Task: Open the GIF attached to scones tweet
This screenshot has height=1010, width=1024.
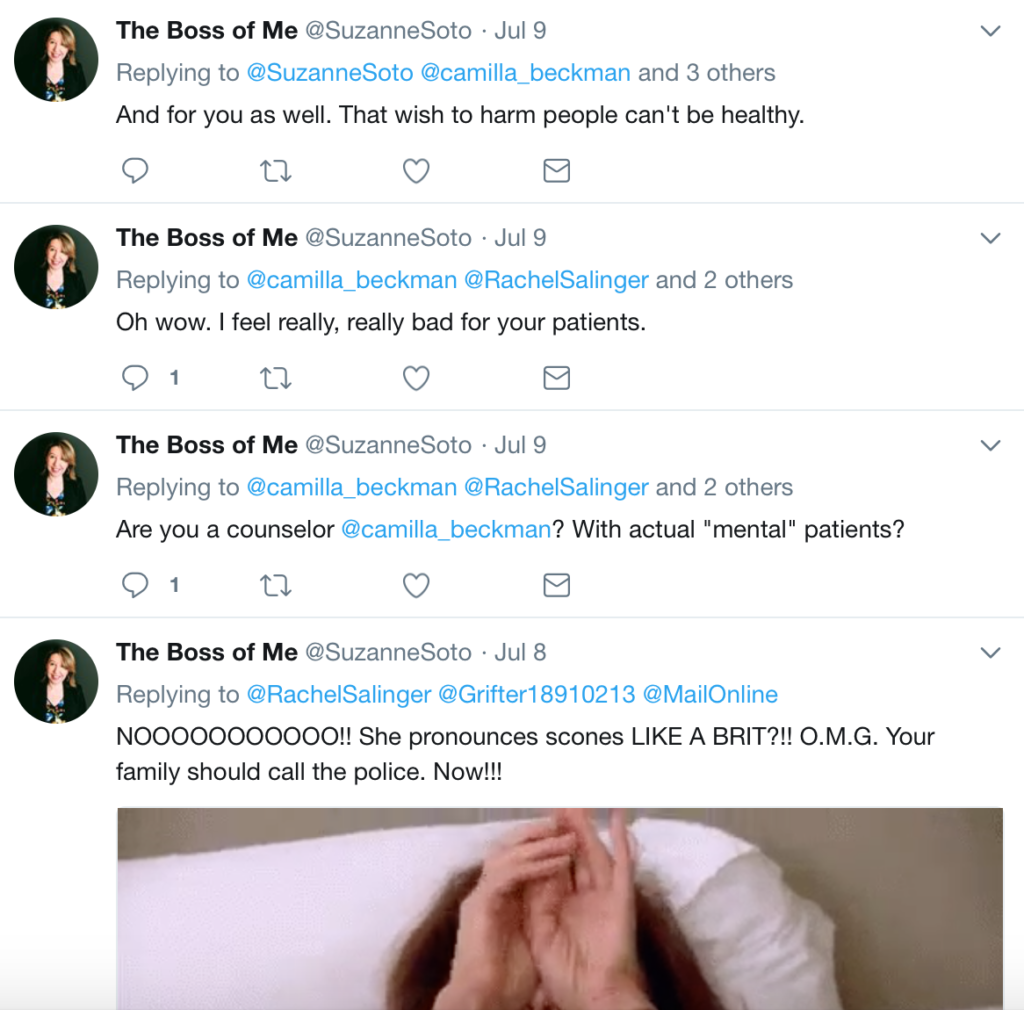Action: (560, 908)
